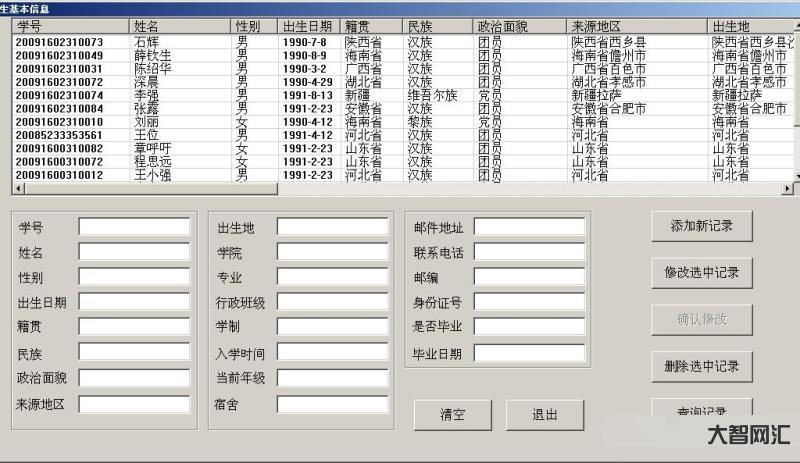Screen dimensions: 800x463
Task: Select the row for student 石辉
Action: 152,43
